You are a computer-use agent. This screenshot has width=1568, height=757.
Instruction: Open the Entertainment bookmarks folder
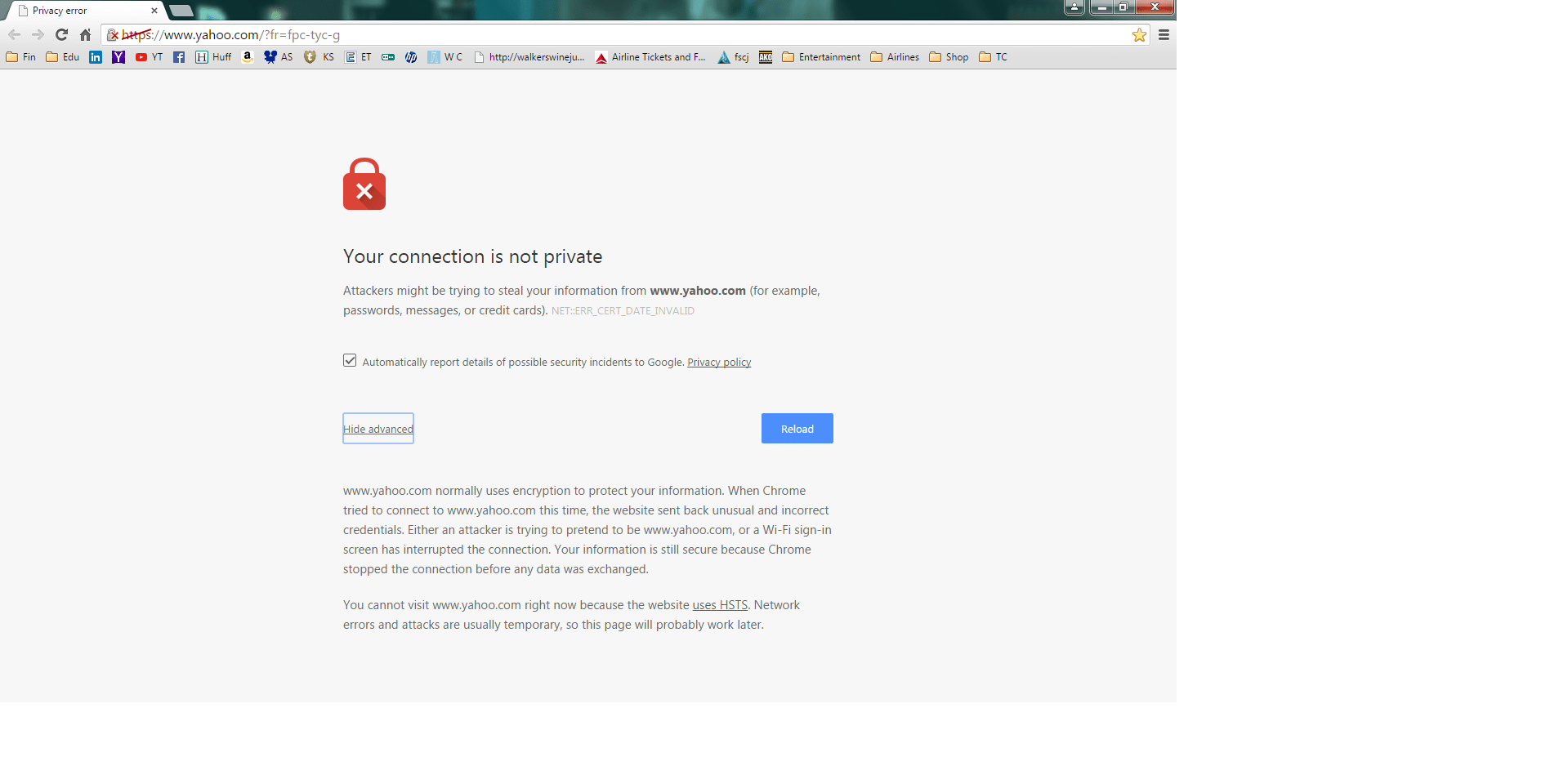[x=820, y=57]
